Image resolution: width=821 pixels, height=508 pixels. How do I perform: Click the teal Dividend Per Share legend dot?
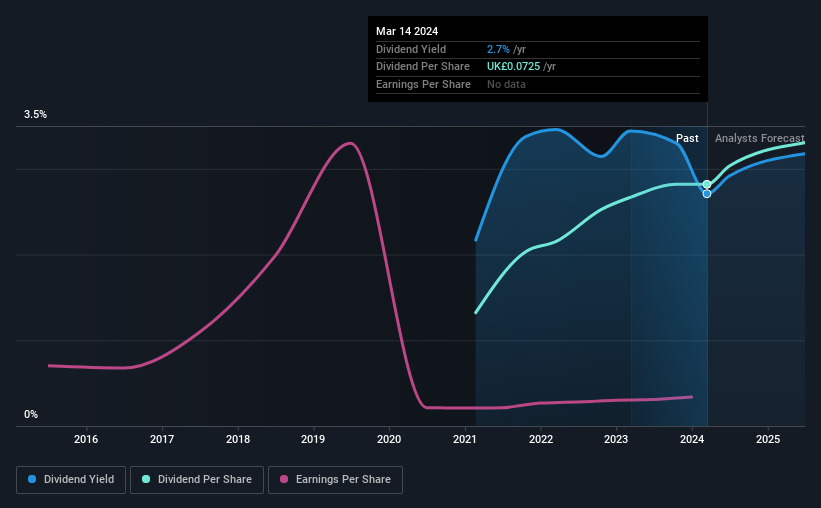pos(146,479)
